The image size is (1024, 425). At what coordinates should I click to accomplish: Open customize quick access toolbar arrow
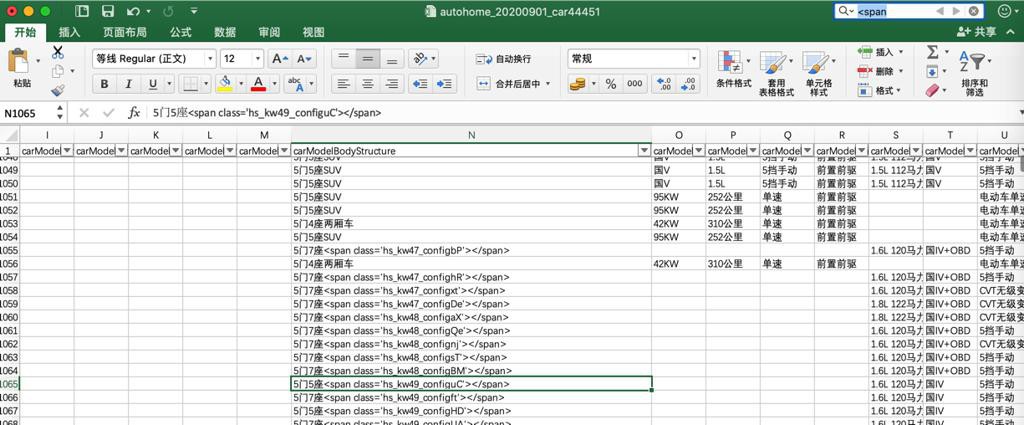pos(194,11)
